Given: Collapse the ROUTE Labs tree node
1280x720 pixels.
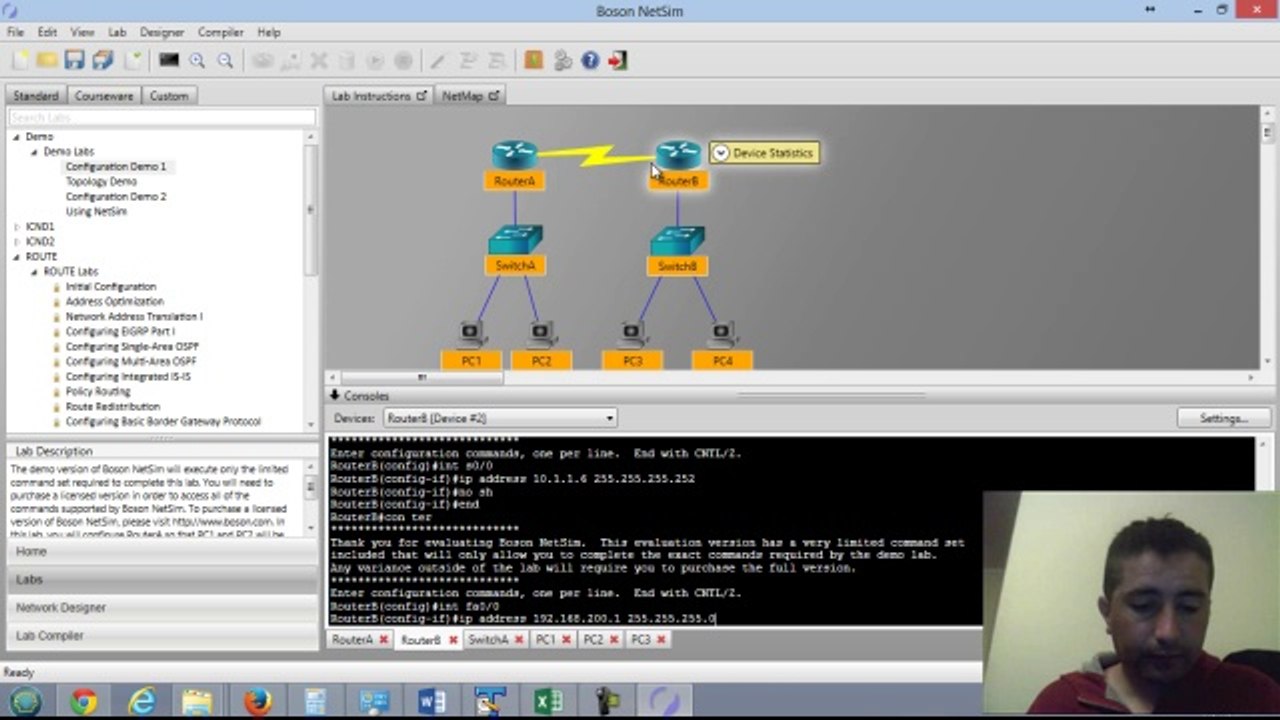Looking at the screenshot, I should (34, 272).
